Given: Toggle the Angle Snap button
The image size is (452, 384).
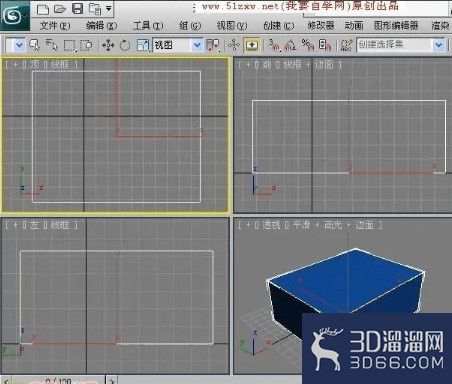Looking at the screenshot, I should pyautogui.click(x=290, y=45).
